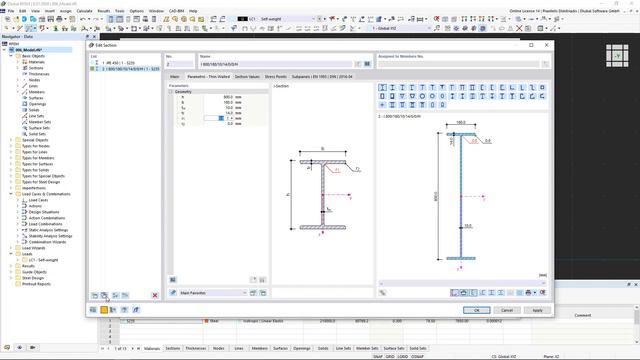Open the Main tab in Edit Section
Screen dimensions: 640x360
pos(175,76)
